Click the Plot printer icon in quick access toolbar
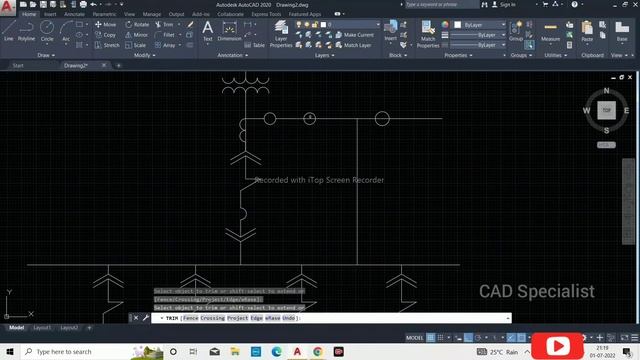Image resolution: width=640 pixels, height=360 pixels. point(83,4)
